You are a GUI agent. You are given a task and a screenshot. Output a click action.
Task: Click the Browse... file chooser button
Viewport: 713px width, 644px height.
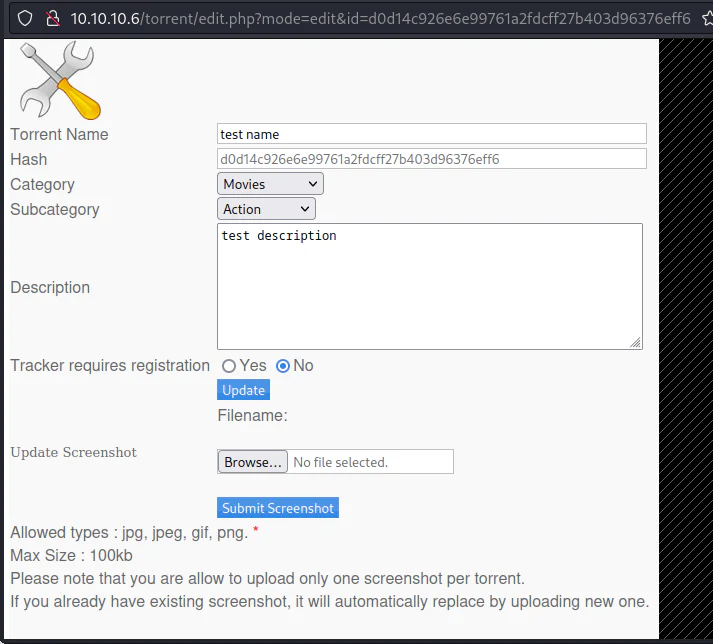[x=253, y=462]
